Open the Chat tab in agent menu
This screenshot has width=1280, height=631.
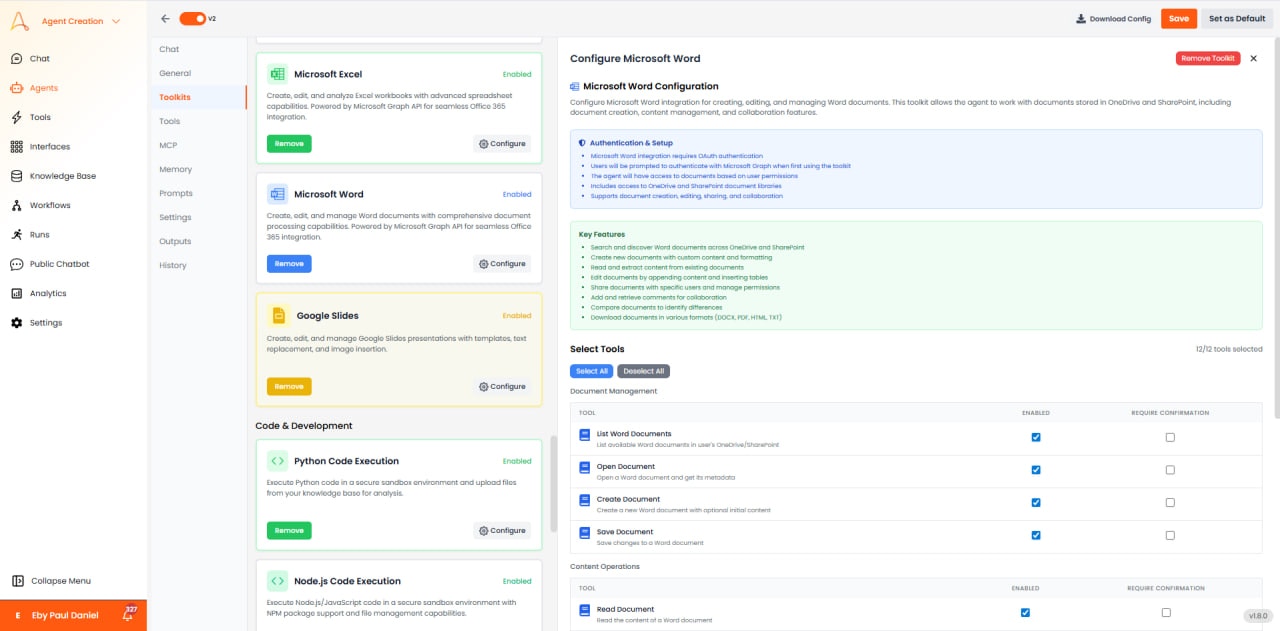(x=169, y=49)
